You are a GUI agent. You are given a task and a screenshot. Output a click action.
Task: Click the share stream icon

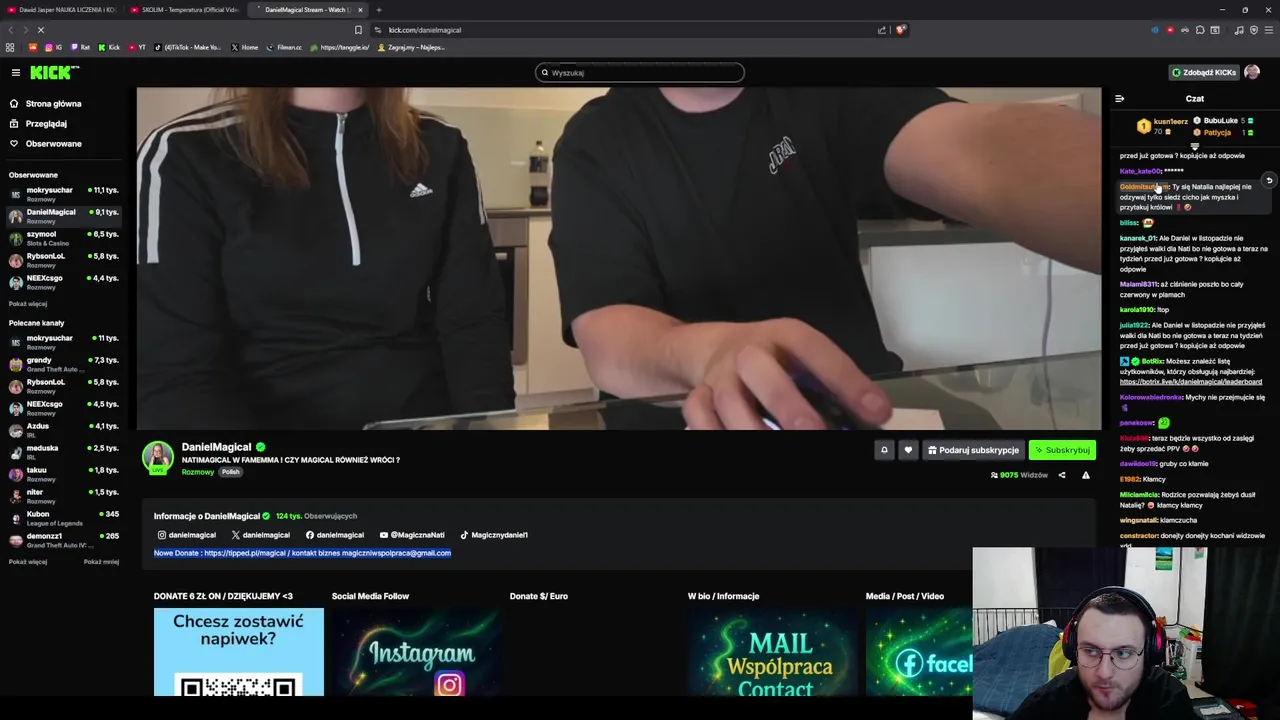(1062, 475)
